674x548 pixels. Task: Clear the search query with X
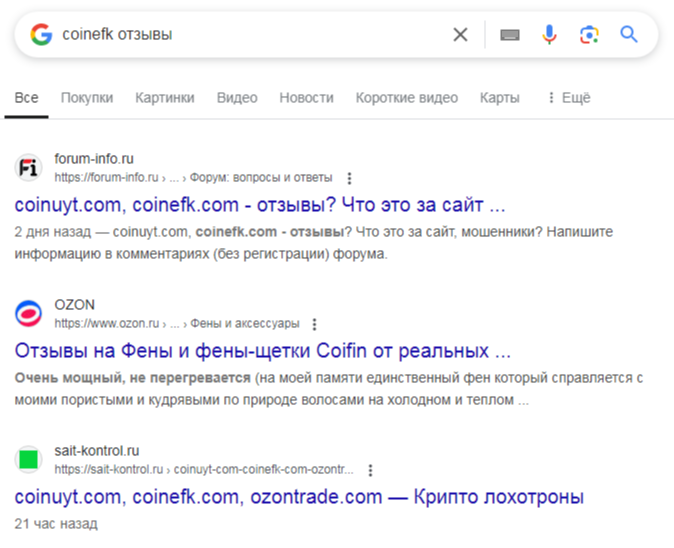[x=460, y=34]
